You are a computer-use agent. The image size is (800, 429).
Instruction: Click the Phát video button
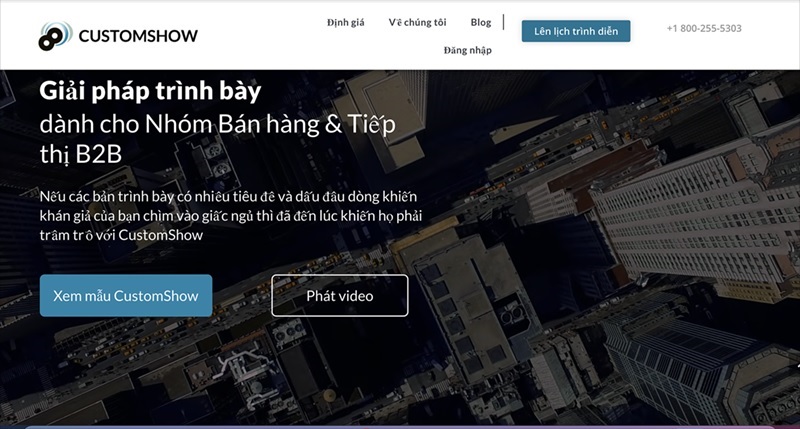point(340,295)
